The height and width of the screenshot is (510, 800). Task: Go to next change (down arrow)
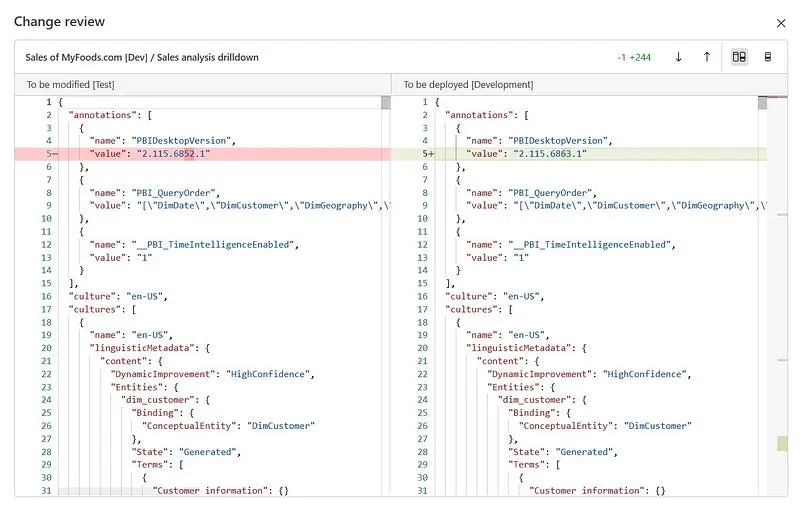pos(678,57)
